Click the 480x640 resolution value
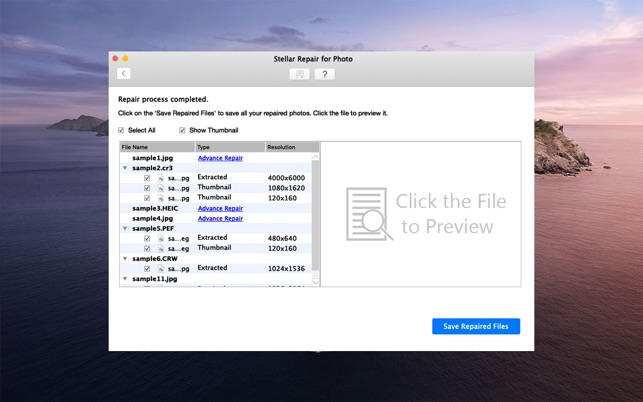The width and height of the screenshot is (643, 402). tap(282, 238)
